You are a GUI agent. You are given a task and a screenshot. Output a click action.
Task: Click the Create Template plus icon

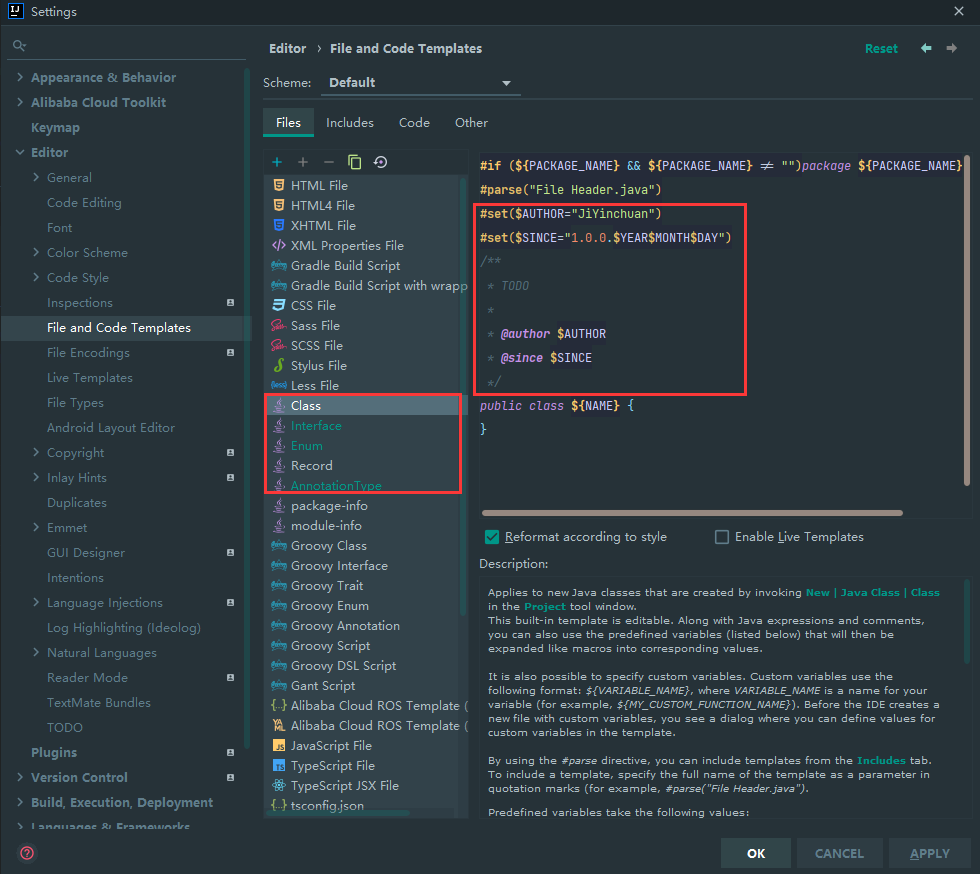pos(277,162)
